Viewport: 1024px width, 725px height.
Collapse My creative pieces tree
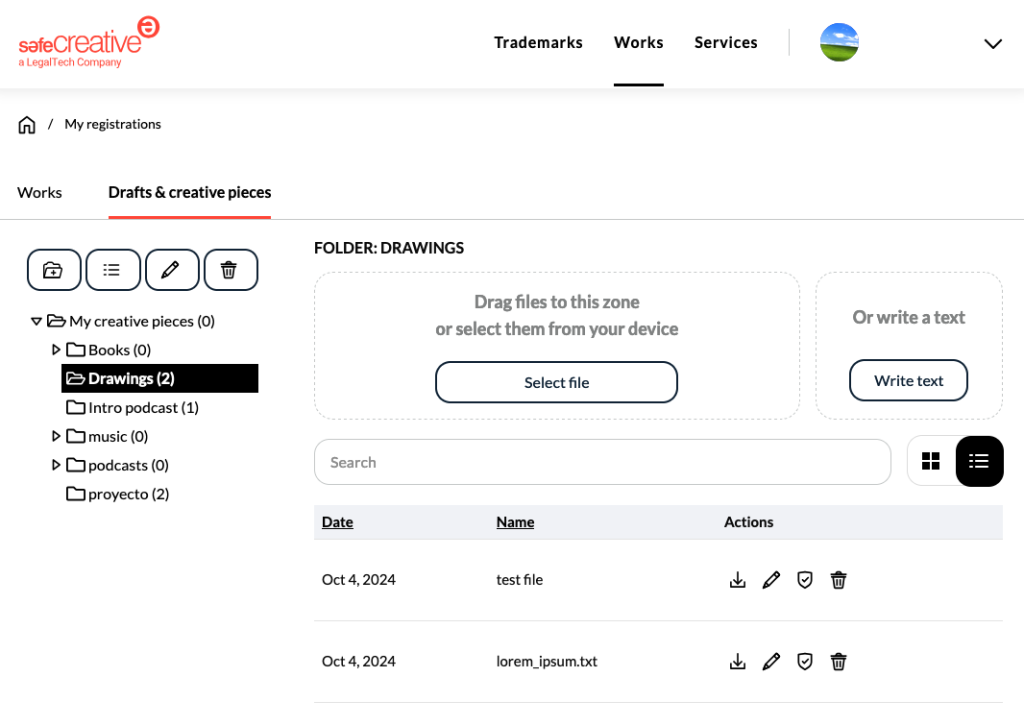[x=36, y=321]
